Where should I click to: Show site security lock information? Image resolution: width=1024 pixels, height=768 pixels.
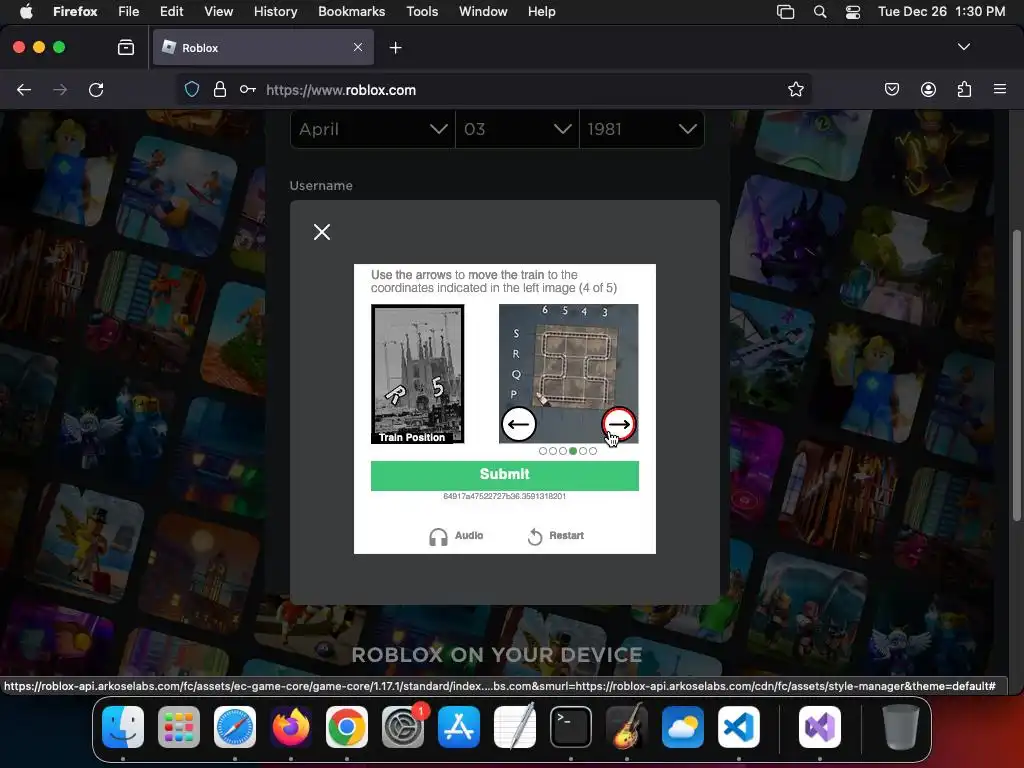click(x=220, y=89)
